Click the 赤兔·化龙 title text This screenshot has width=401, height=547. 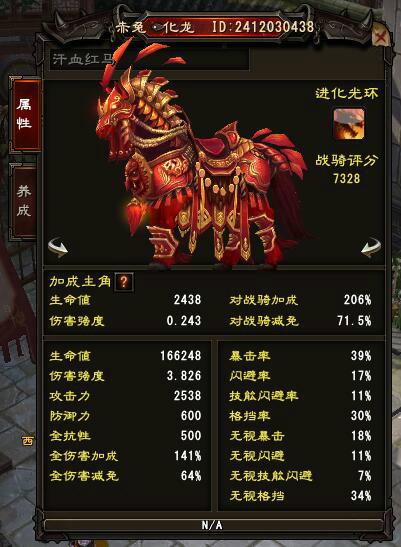point(156,27)
